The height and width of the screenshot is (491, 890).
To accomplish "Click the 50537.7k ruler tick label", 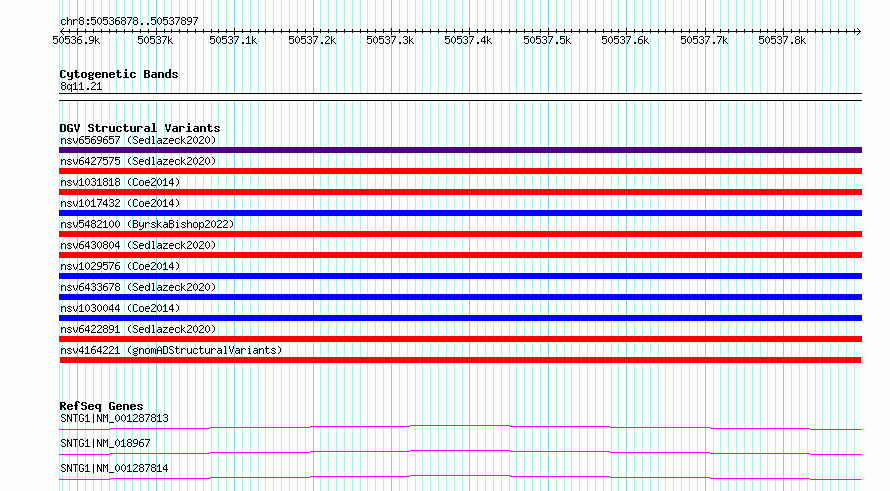I will [704, 40].
